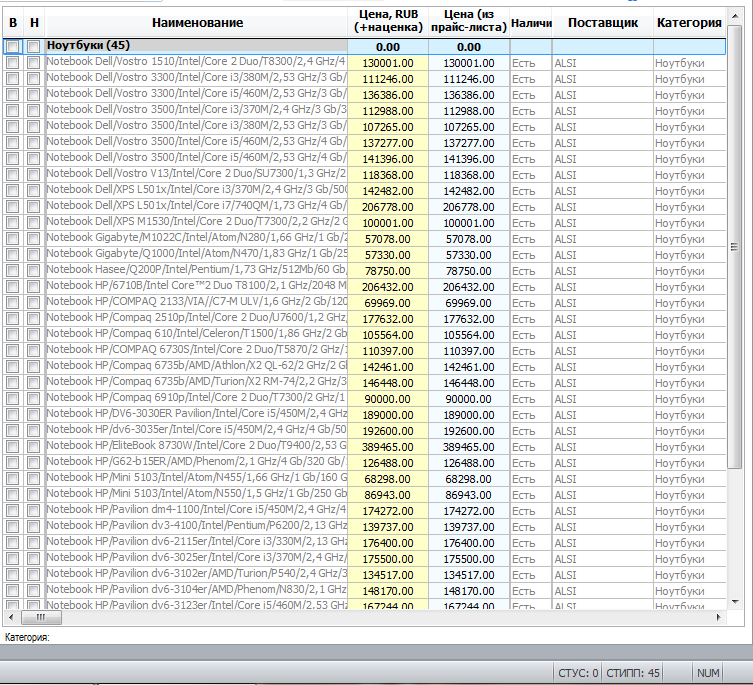This screenshot has height=685, width=753.
Task: Click the Цена (из прайс-листа) column header
Action: coord(469,22)
